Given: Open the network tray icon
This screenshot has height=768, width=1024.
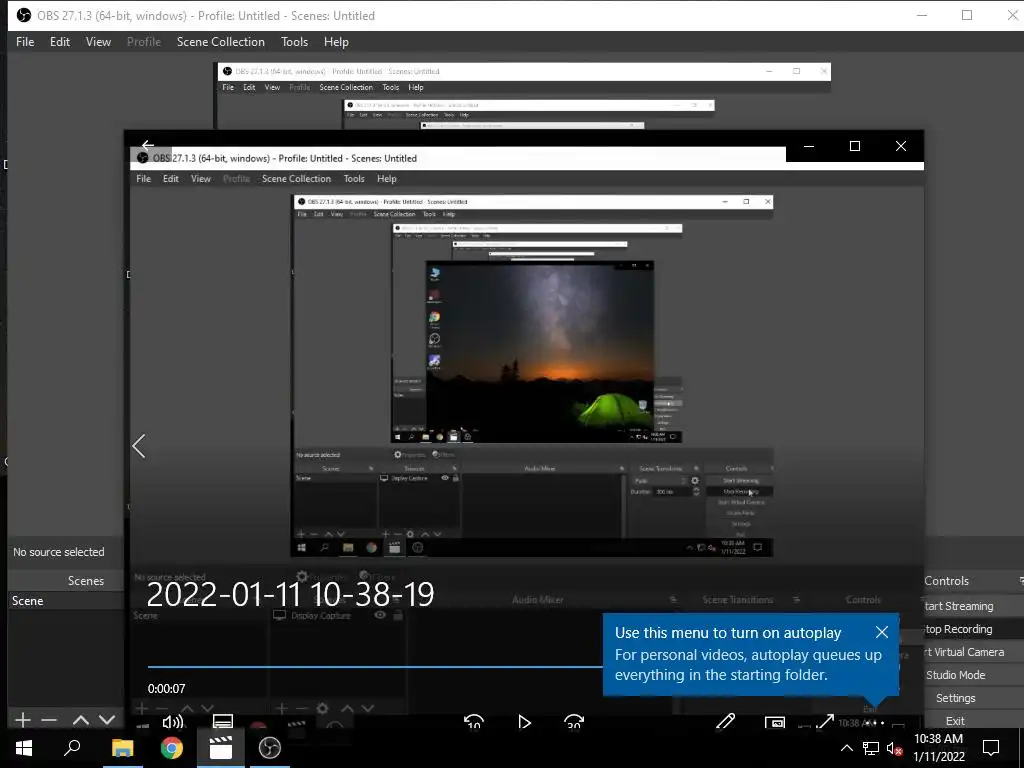Looking at the screenshot, I should click(x=871, y=748).
